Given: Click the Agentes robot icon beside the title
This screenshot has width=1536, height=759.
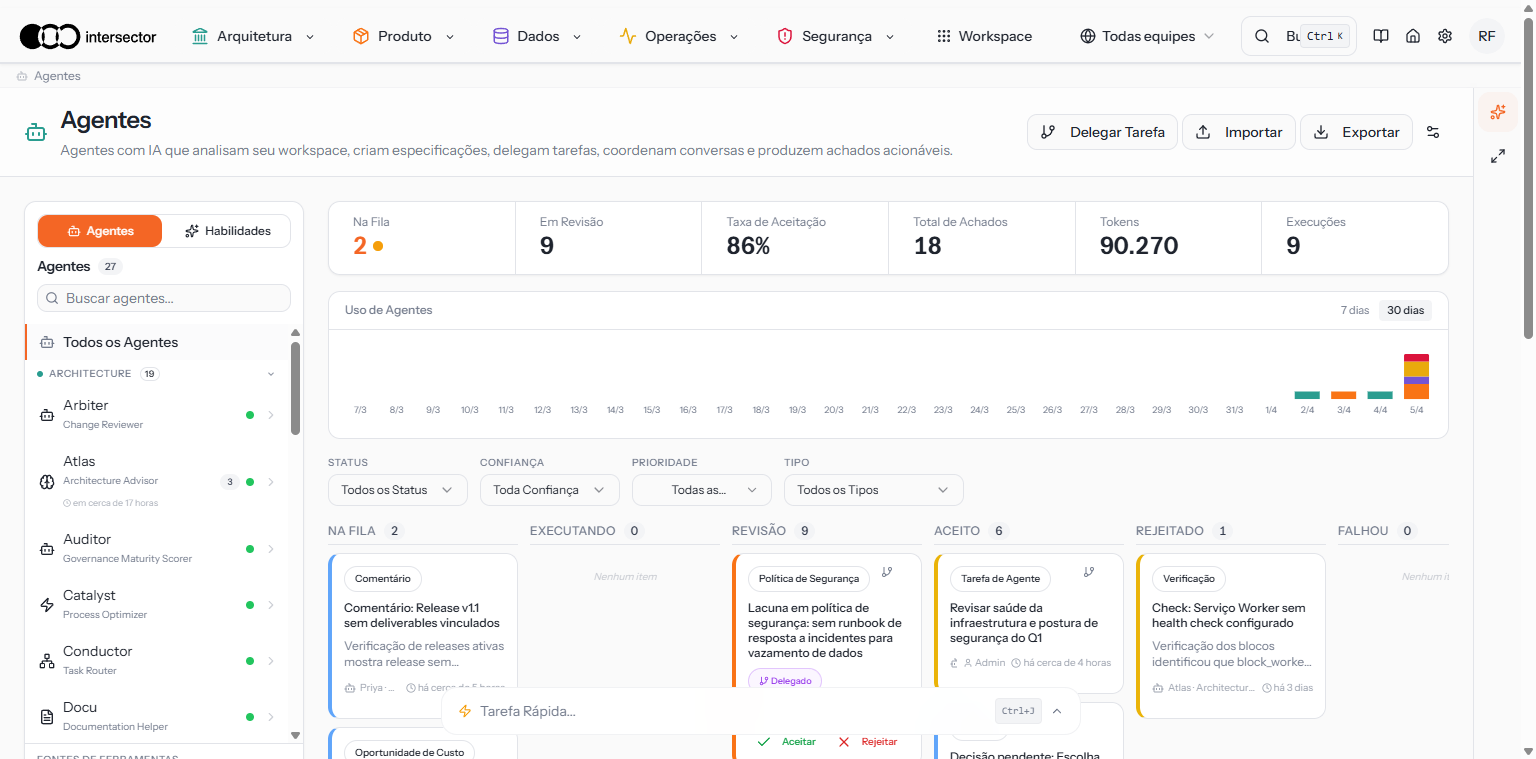Looking at the screenshot, I should [36, 132].
